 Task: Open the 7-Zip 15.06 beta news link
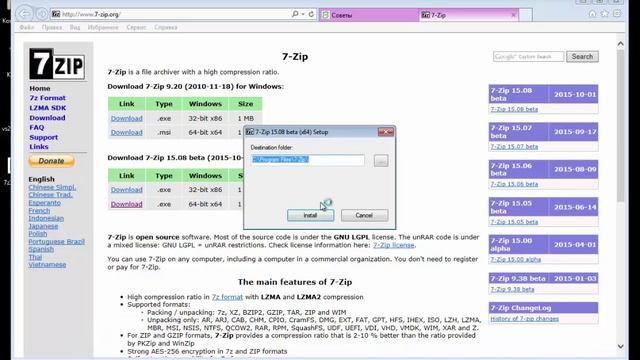coord(514,184)
